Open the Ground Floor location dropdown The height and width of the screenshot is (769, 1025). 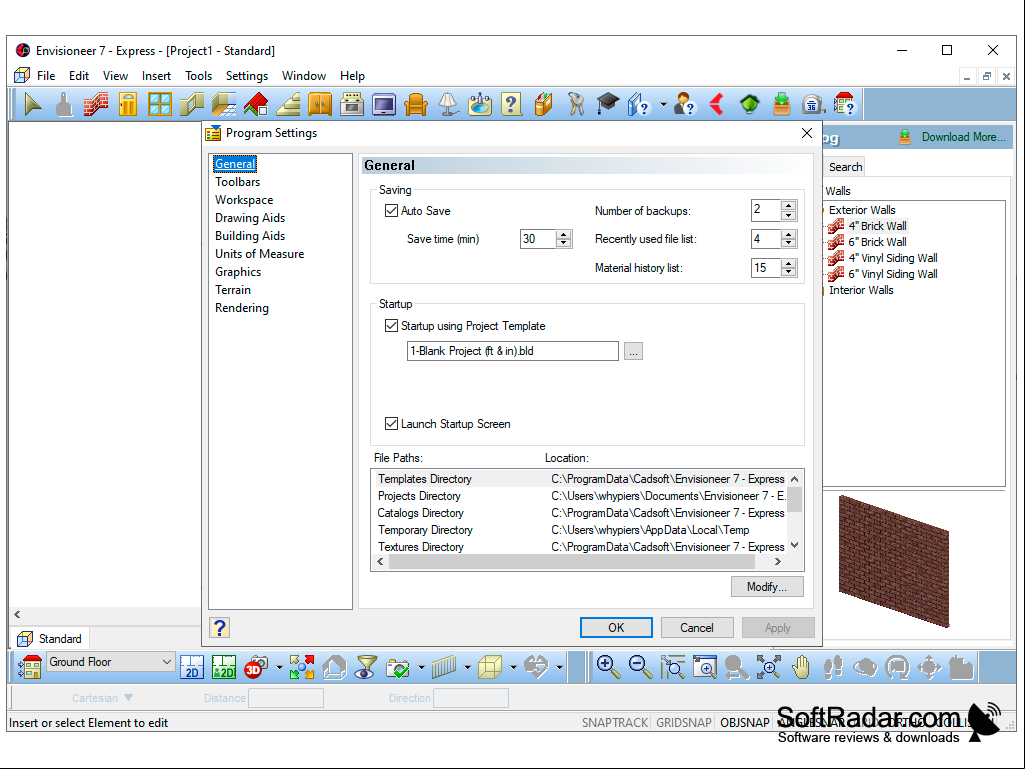click(x=110, y=662)
